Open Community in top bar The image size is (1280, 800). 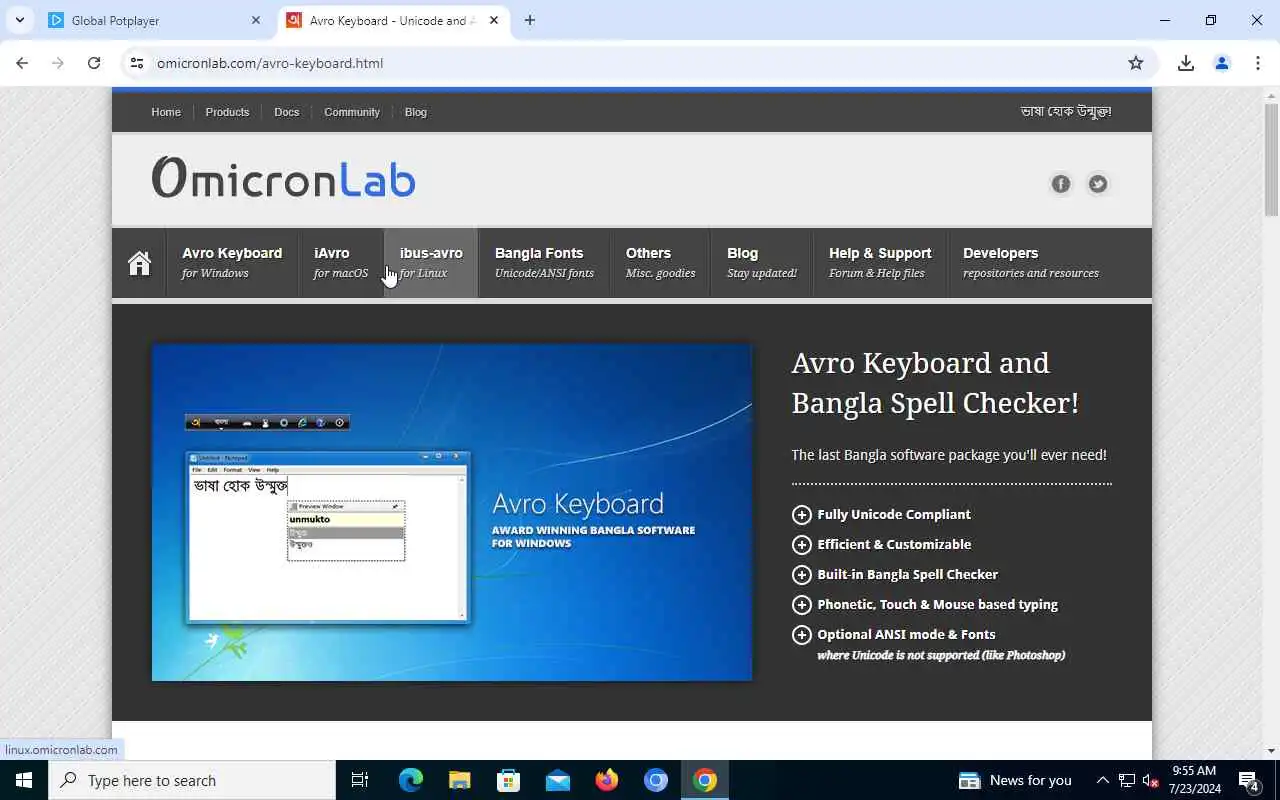coord(352,112)
